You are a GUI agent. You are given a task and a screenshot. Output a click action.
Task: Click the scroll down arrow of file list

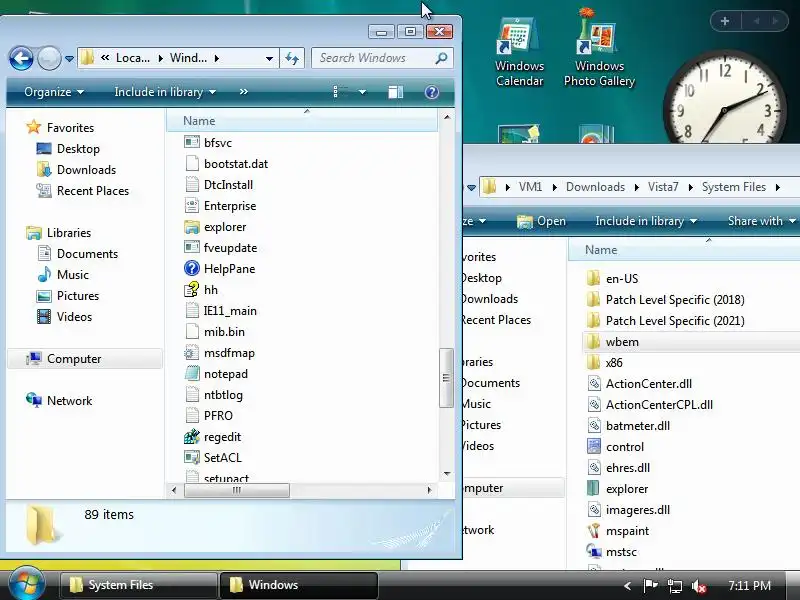[447, 474]
